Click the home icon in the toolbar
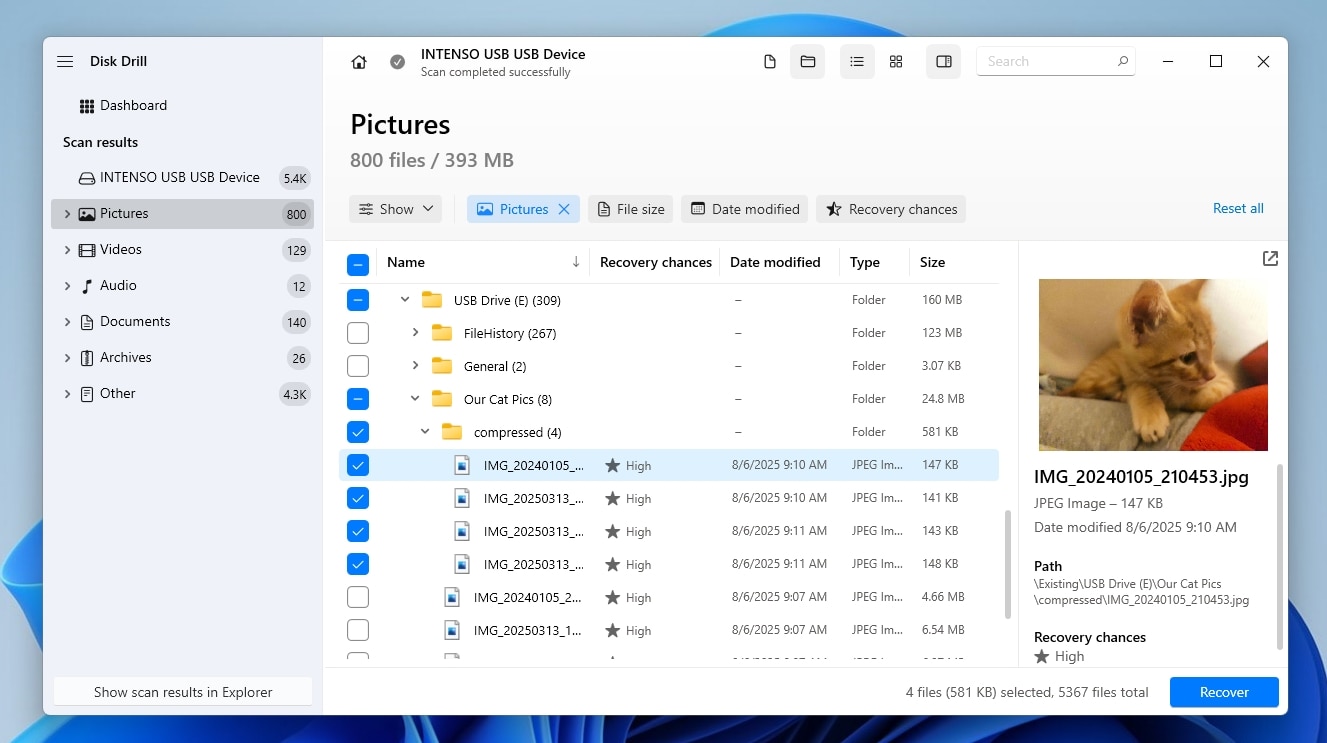1327x743 pixels. coord(359,61)
